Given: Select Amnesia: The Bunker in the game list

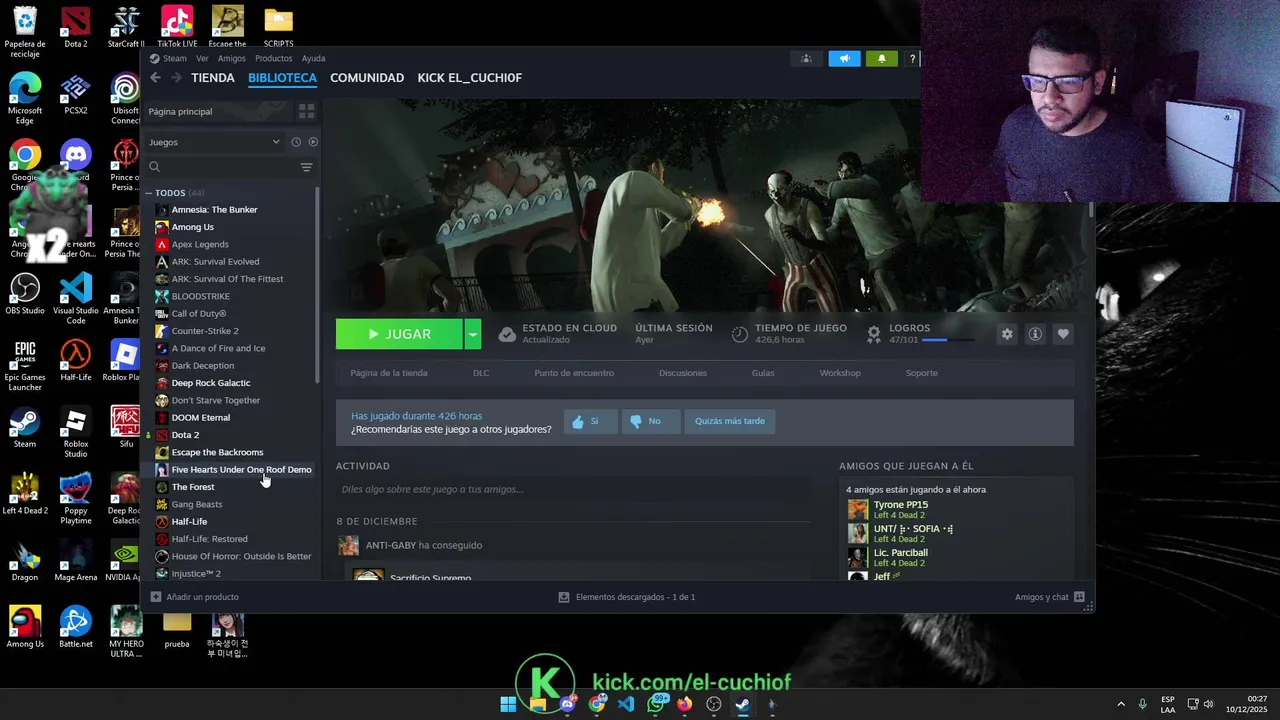Looking at the screenshot, I should pos(214,210).
